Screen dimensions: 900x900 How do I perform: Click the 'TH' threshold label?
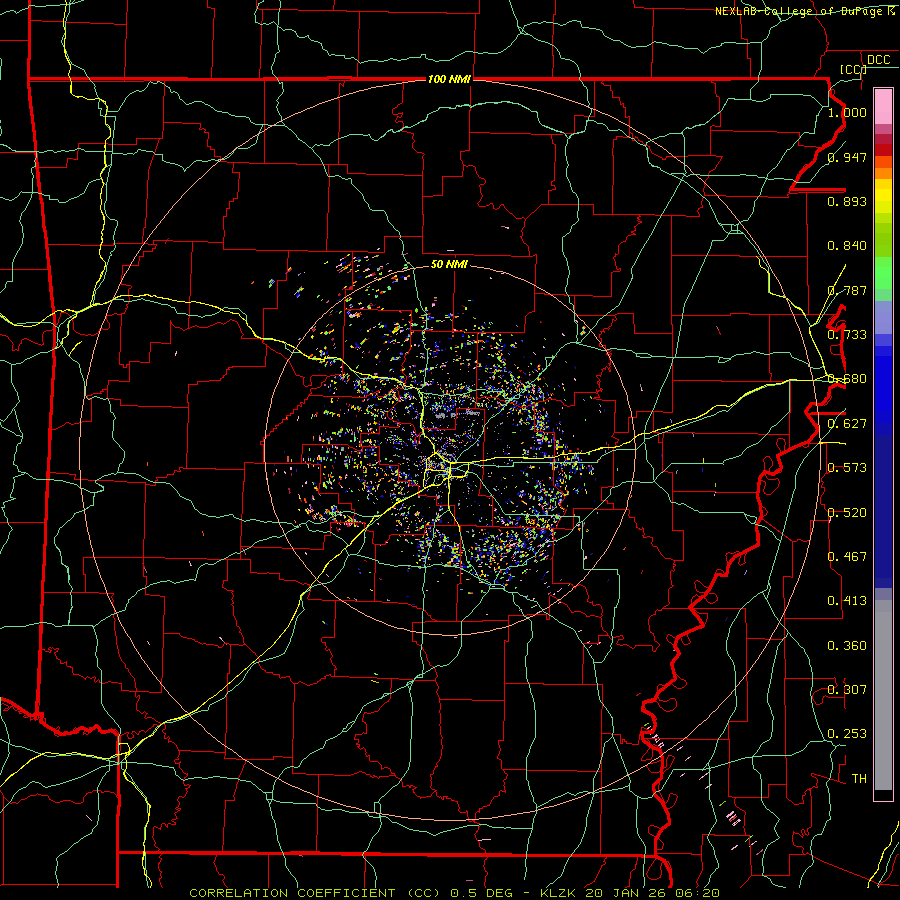859,779
